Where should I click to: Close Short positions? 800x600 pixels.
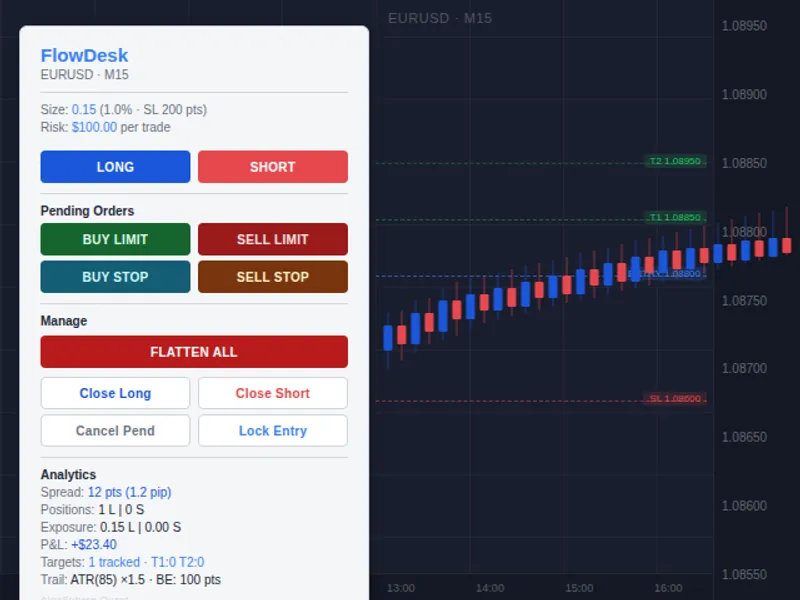click(273, 393)
